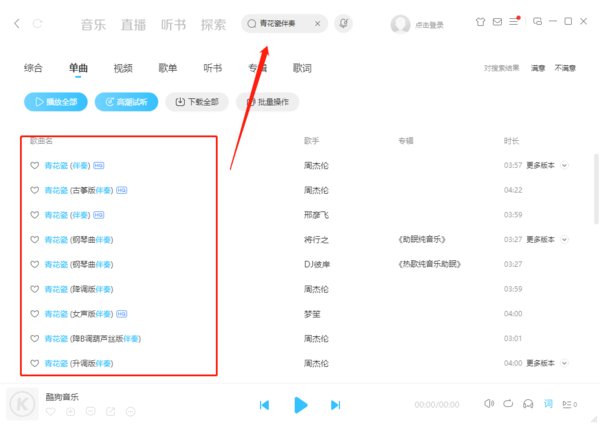This screenshot has height=424, width=600.
Task: Rate search results as 不满意
Action: click(565, 68)
